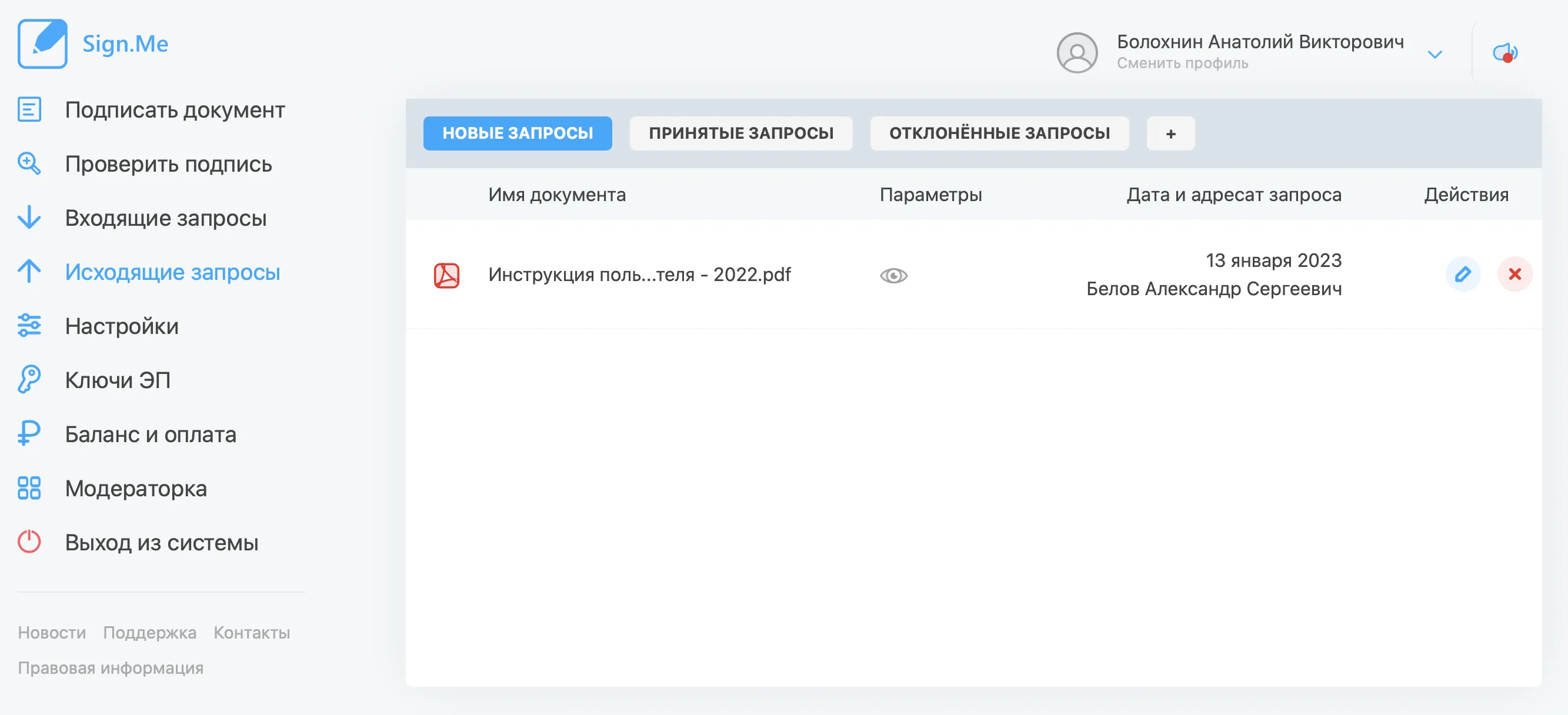
Task: Click the PDF file icon
Action: coord(447,275)
